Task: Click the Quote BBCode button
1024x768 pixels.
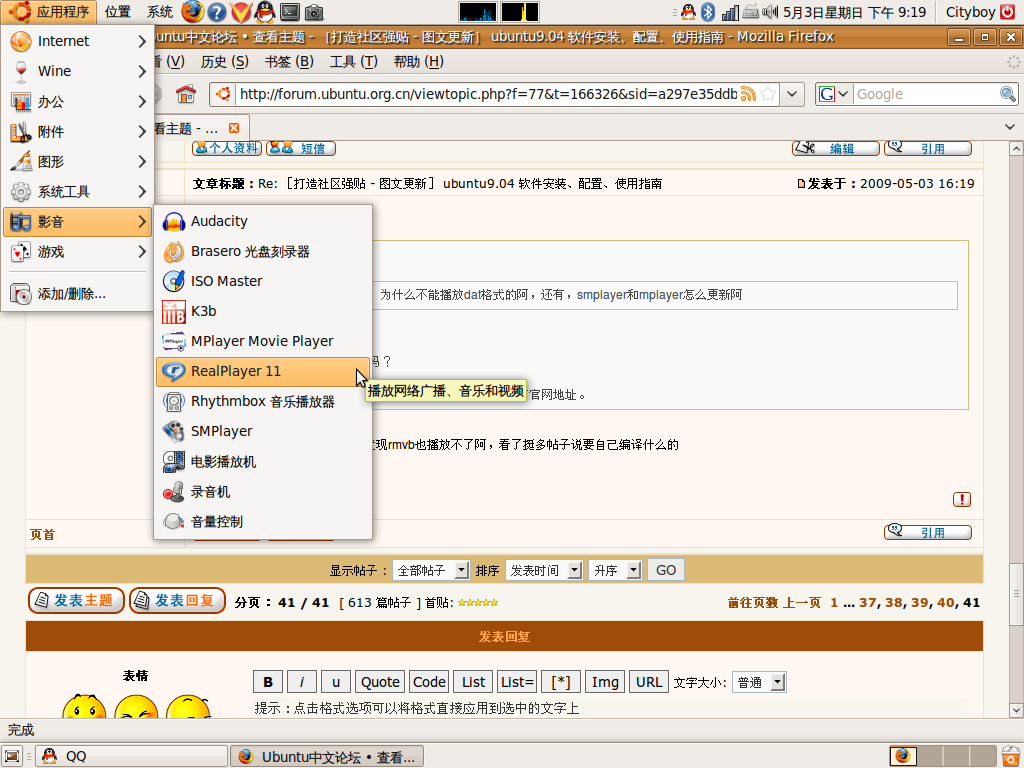Action: (380, 682)
